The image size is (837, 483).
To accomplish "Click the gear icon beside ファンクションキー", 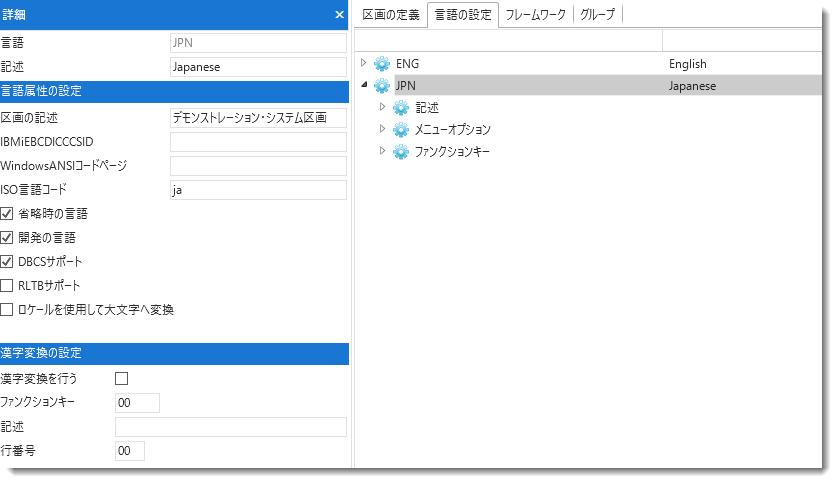I will click(x=401, y=152).
